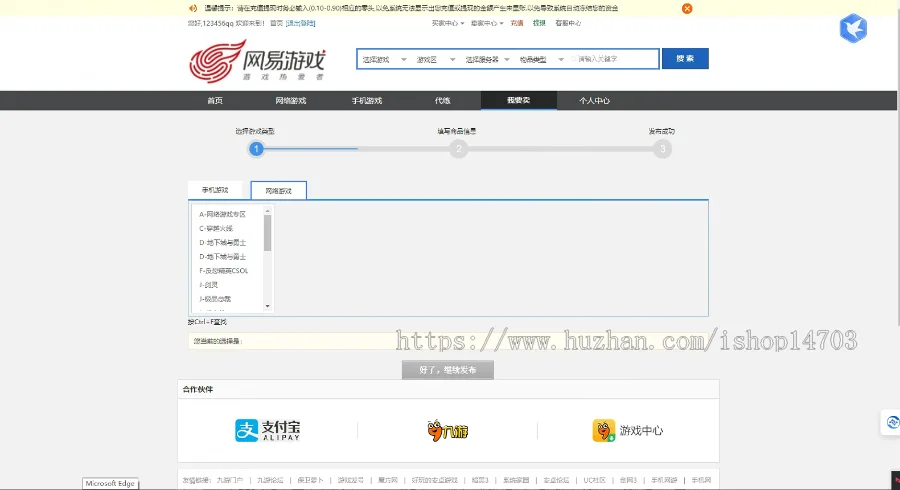This screenshot has height=490, width=900.
Task: Click the 九游 partner logo
Action: [448, 430]
